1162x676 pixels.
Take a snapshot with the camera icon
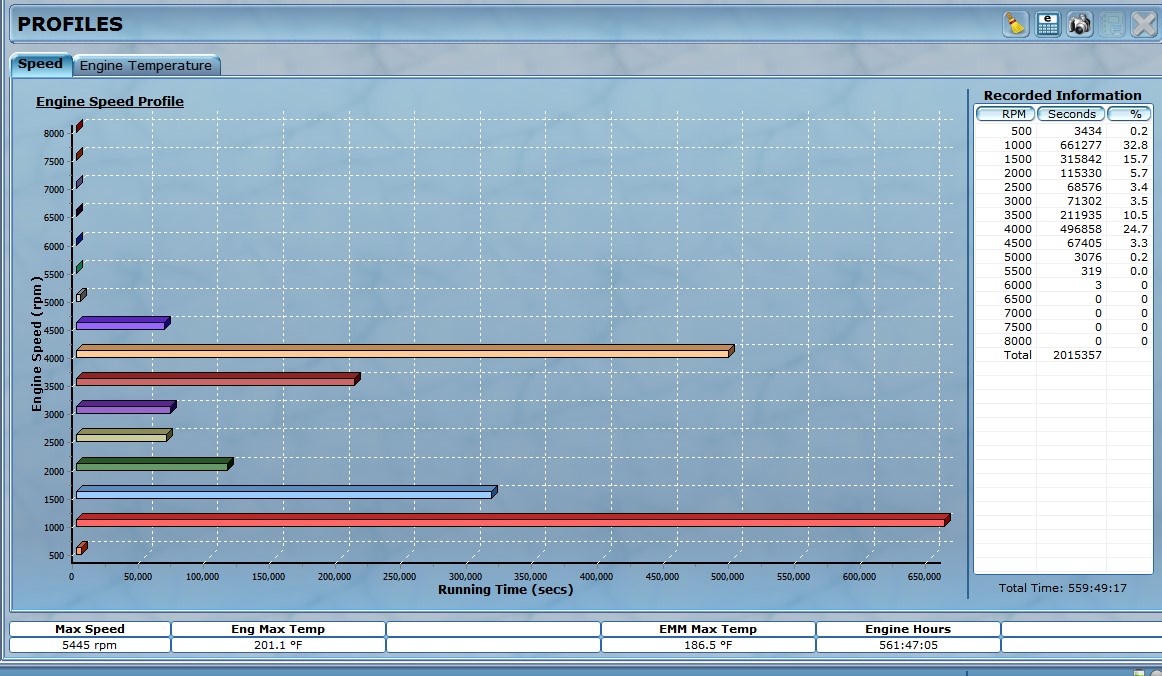[1080, 24]
